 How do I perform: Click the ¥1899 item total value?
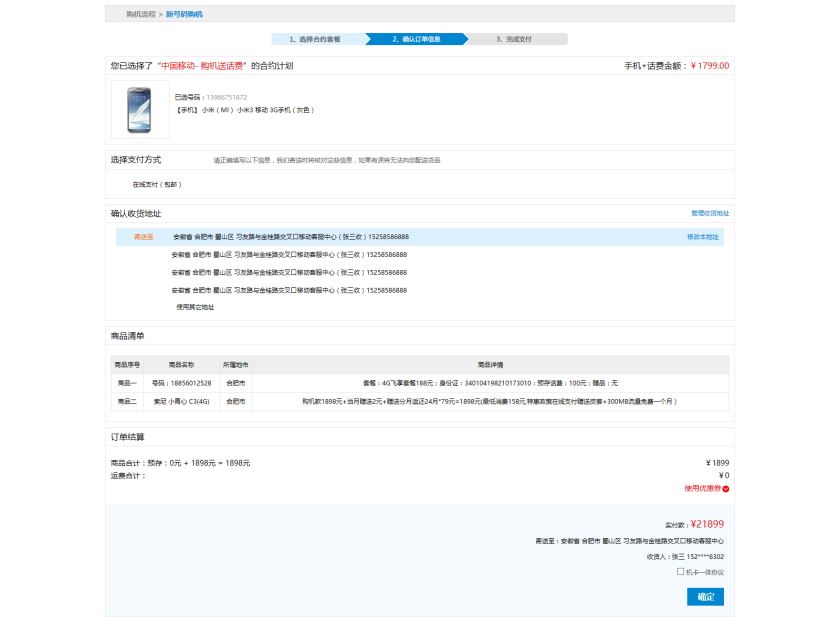pos(717,463)
